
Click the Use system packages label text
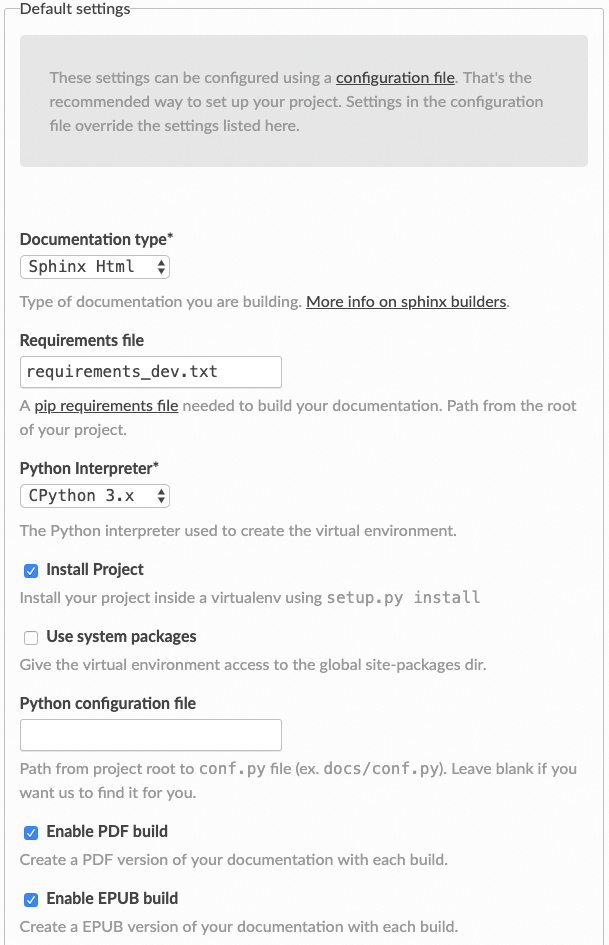click(x=121, y=636)
